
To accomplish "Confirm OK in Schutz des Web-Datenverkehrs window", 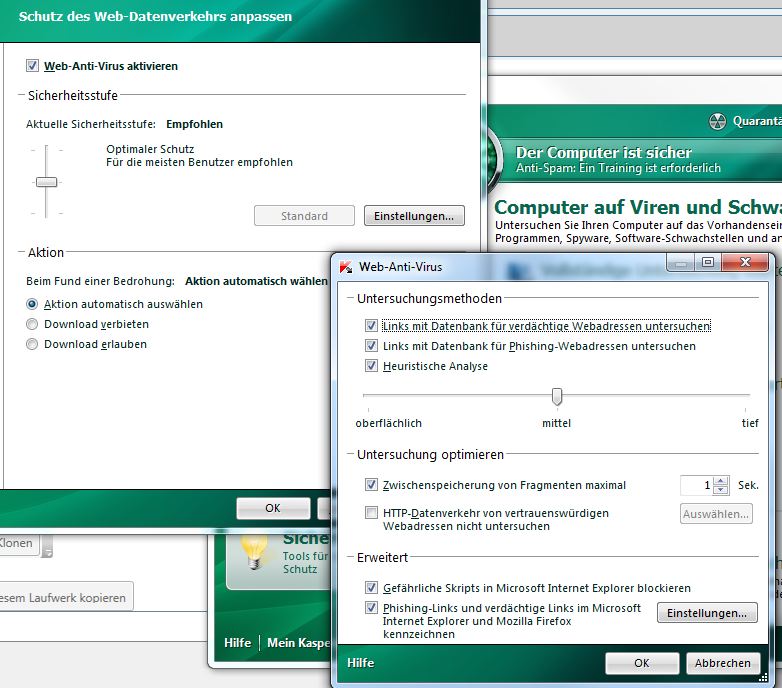I will [273, 508].
